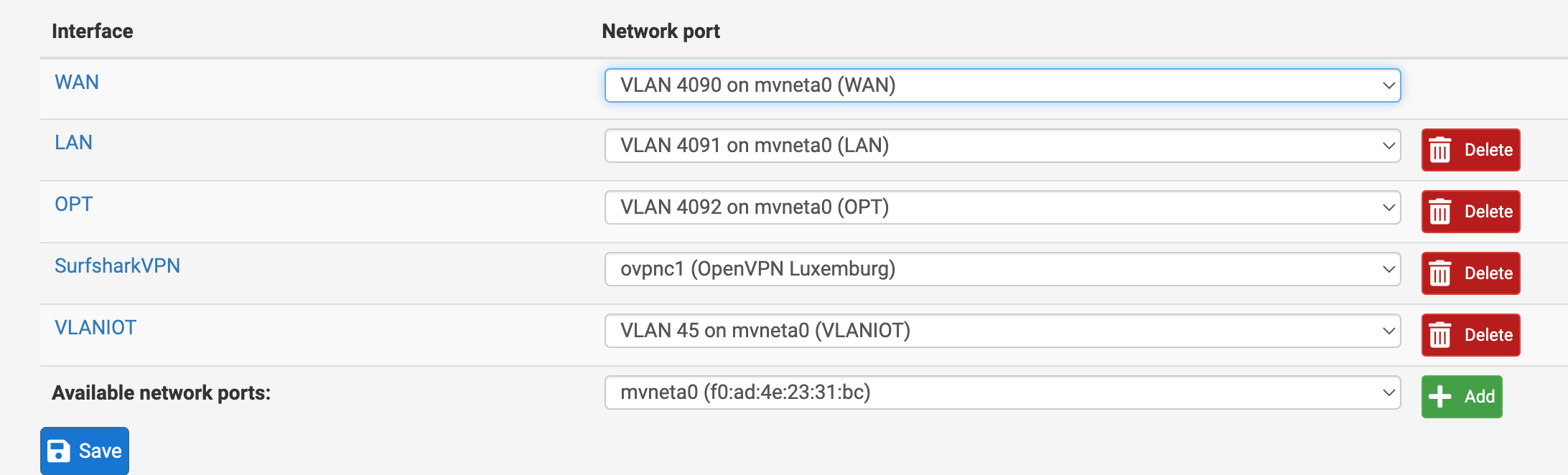Open the available network ports dropdown
Image resolution: width=1568 pixels, height=475 pixels.
[x=1002, y=392]
